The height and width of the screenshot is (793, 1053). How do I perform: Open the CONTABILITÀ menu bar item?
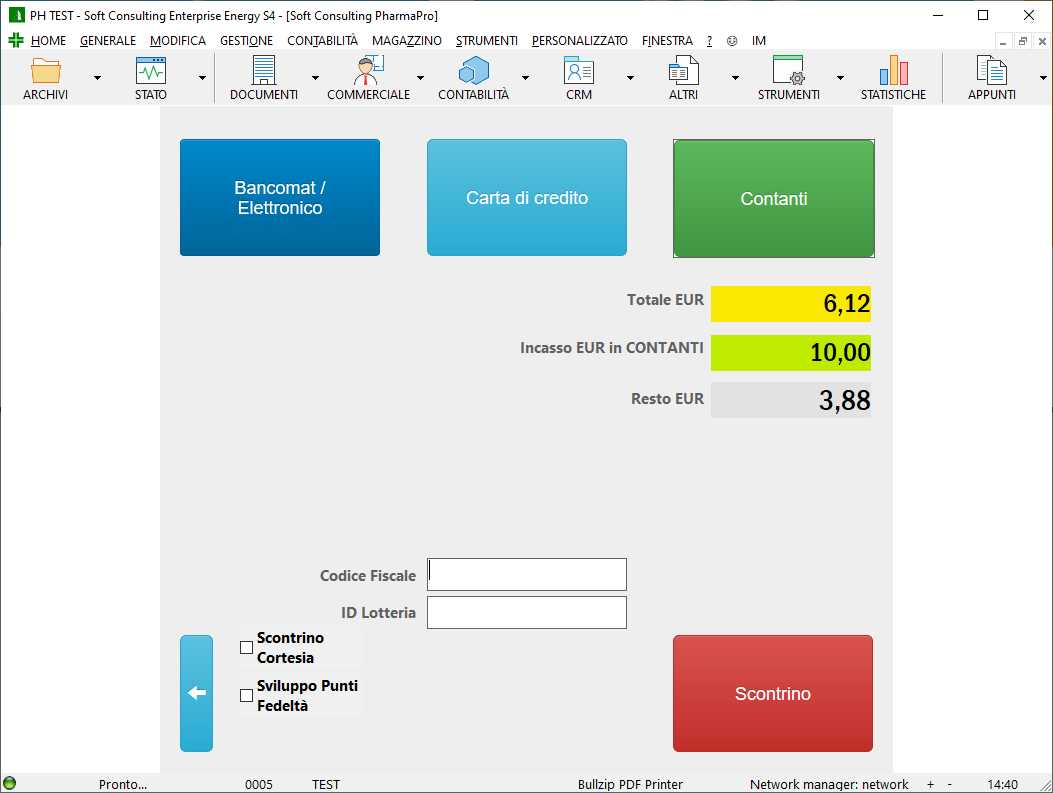(322, 41)
